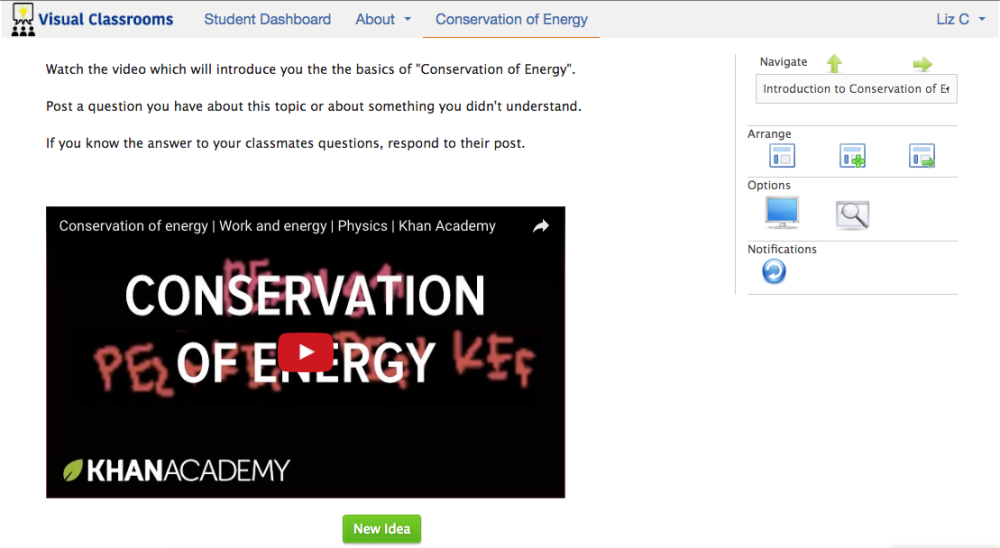Image resolution: width=1000 pixels, height=548 pixels.
Task: Go to Student Dashboard
Action: tap(267, 20)
